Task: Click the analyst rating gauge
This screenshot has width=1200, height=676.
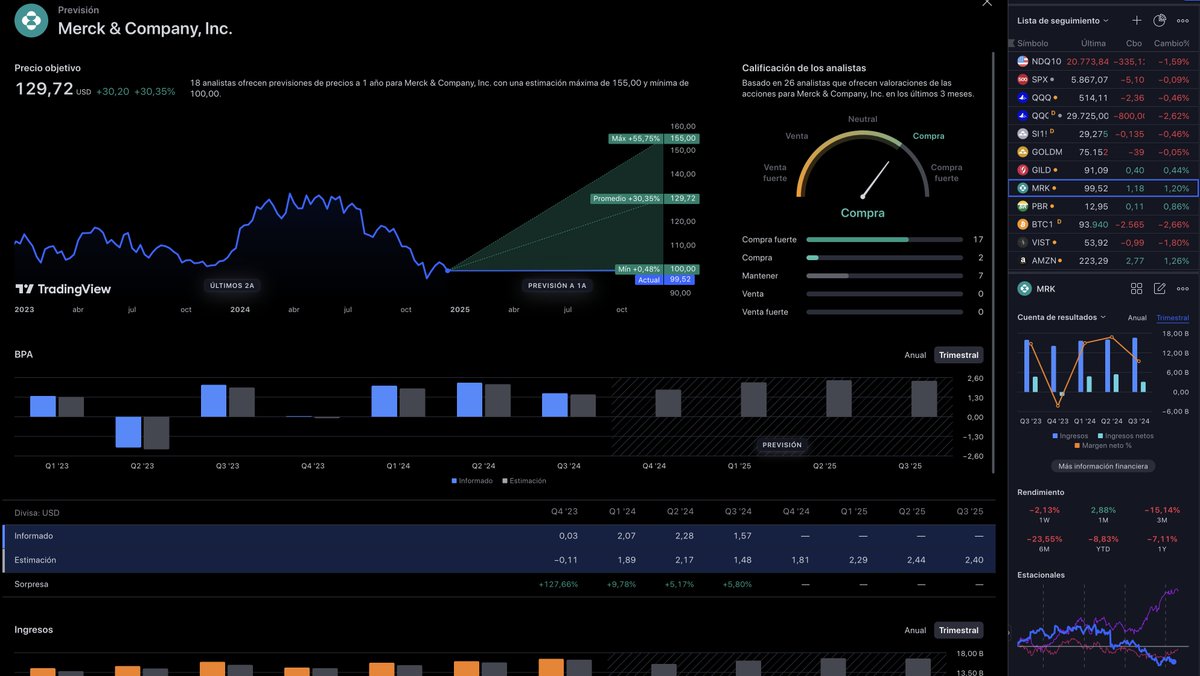Action: (862, 166)
